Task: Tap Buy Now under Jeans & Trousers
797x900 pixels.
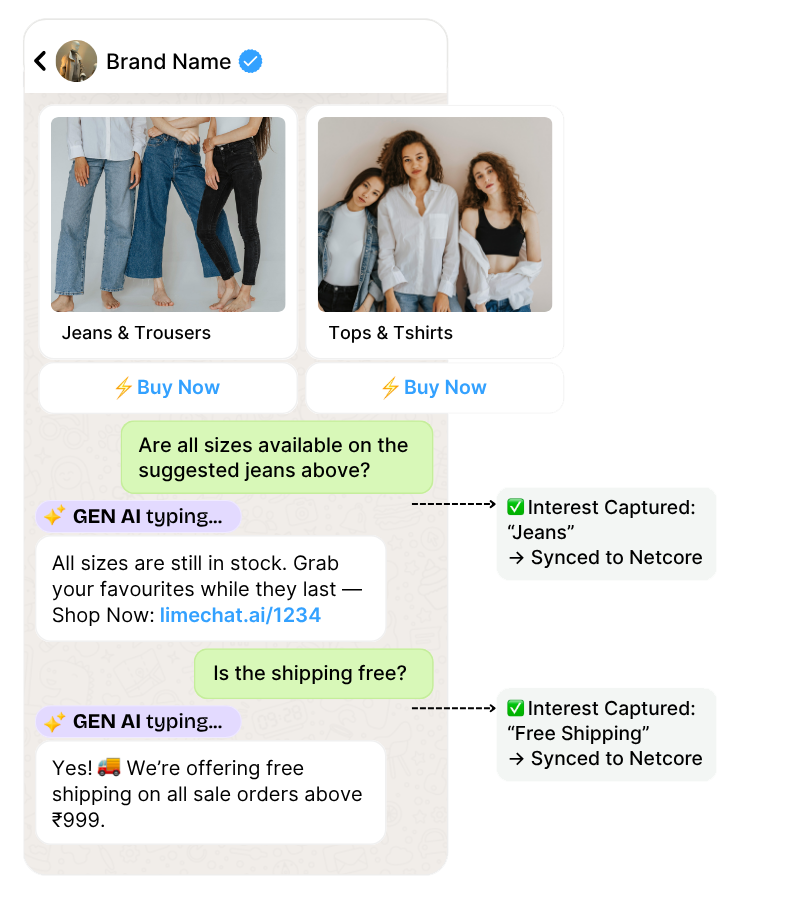Action: pyautogui.click(x=168, y=388)
